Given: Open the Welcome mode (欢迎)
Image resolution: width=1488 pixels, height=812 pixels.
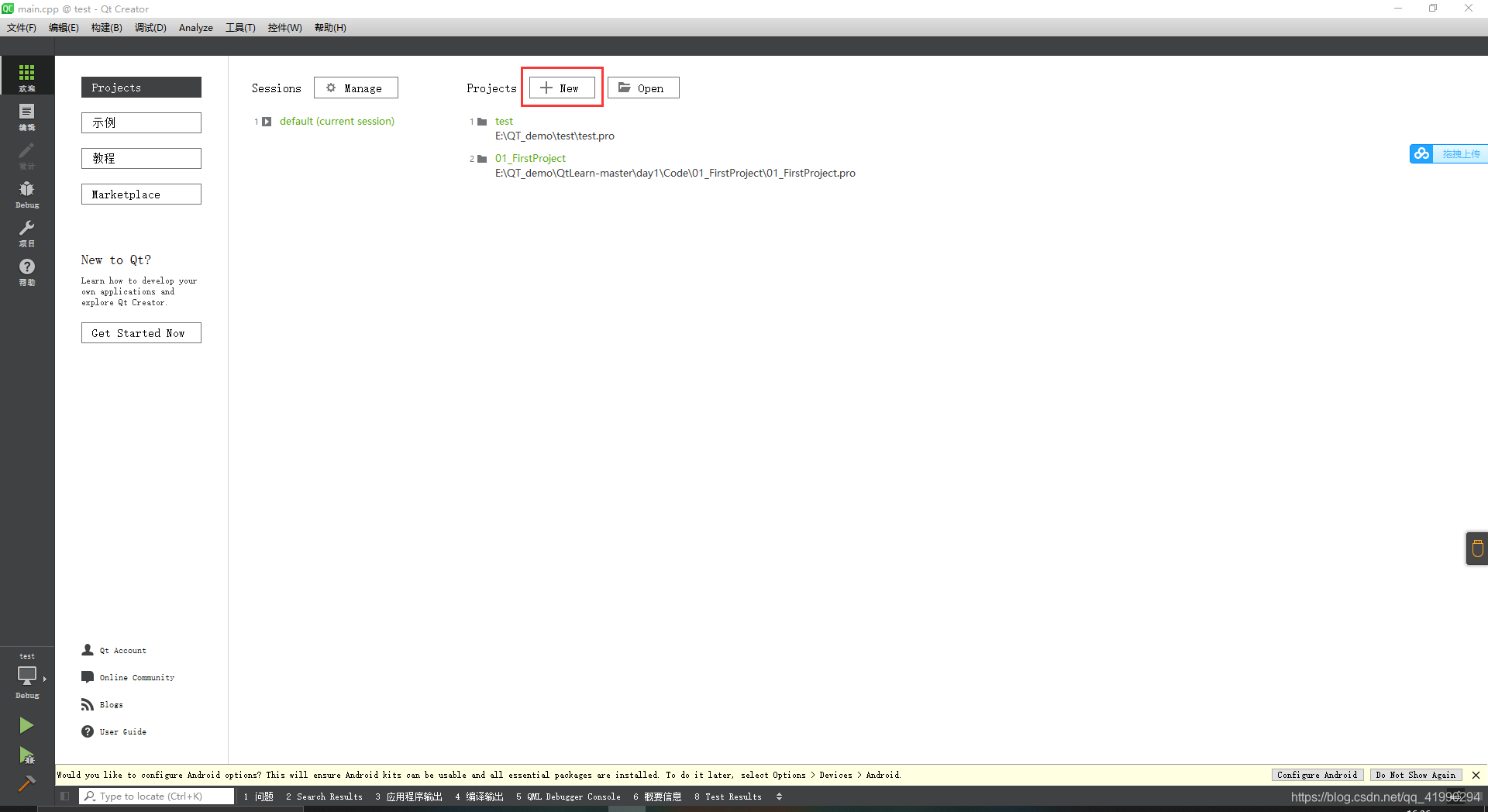Looking at the screenshot, I should (x=27, y=76).
